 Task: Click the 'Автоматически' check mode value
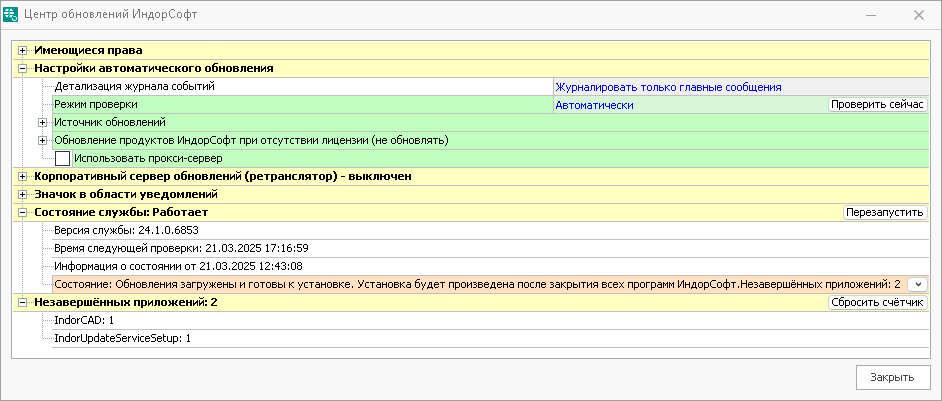click(x=595, y=105)
